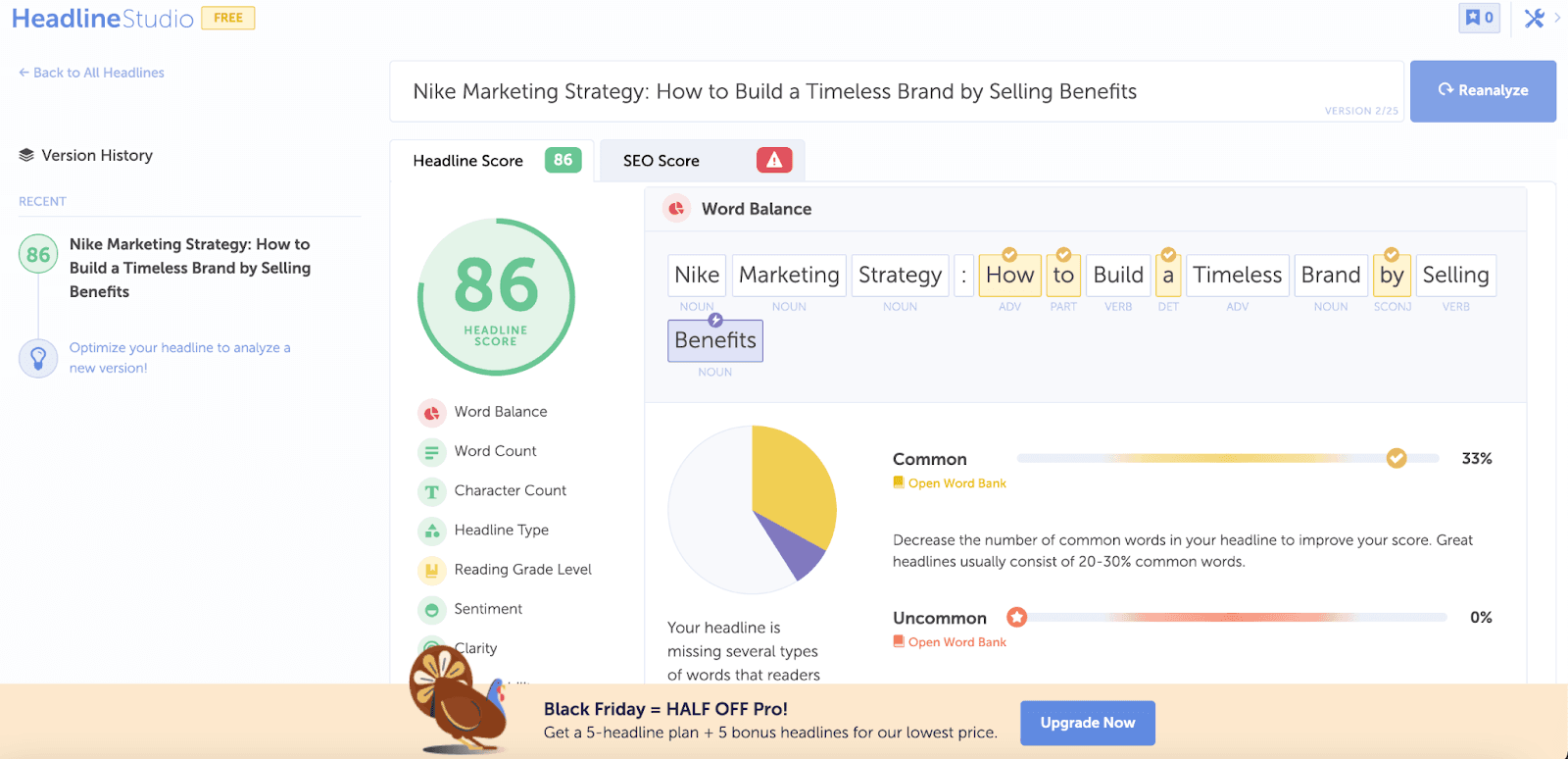1568x759 pixels.
Task: Click the highlighted word chip by
Action: 1392,276
